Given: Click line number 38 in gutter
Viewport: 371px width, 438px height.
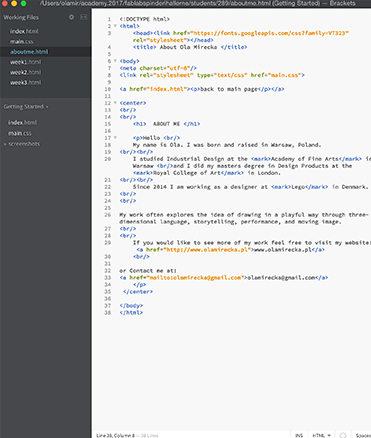Looking at the screenshot, I should coord(108,313).
